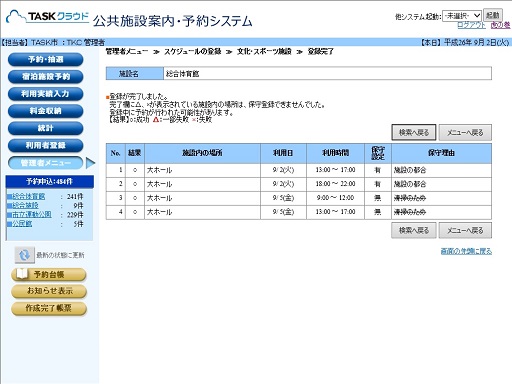
Task: Open the 総合施設 reservation link
Action: click(x=25, y=205)
